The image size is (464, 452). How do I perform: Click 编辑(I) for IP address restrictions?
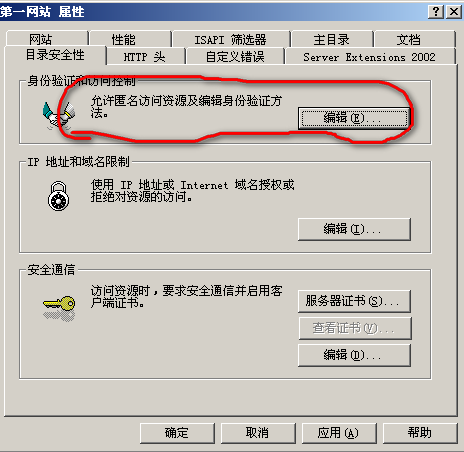pyautogui.click(x=354, y=229)
